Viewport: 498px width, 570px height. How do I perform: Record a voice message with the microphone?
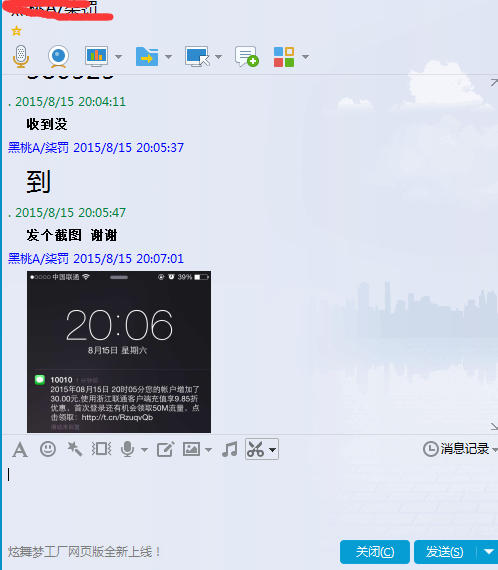128,449
